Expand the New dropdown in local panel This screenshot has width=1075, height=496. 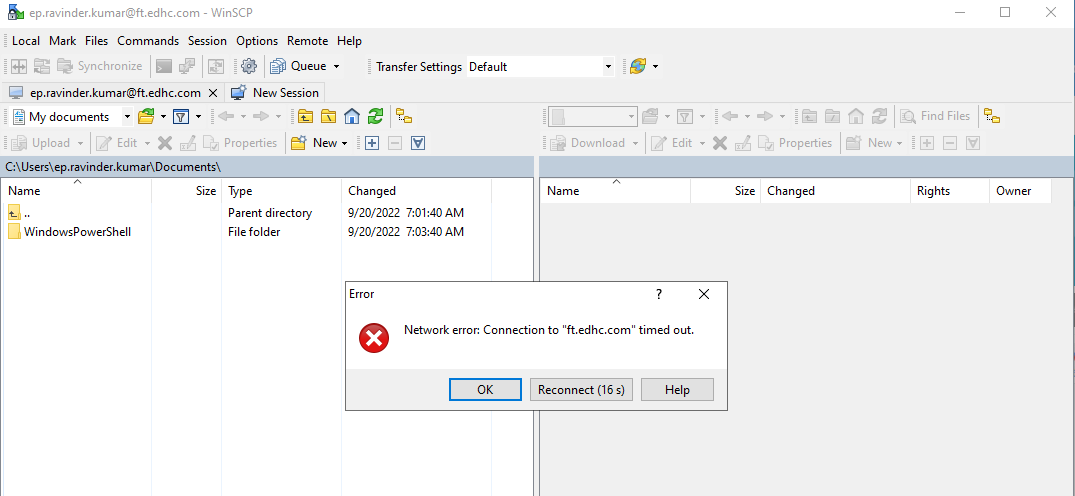(344, 143)
